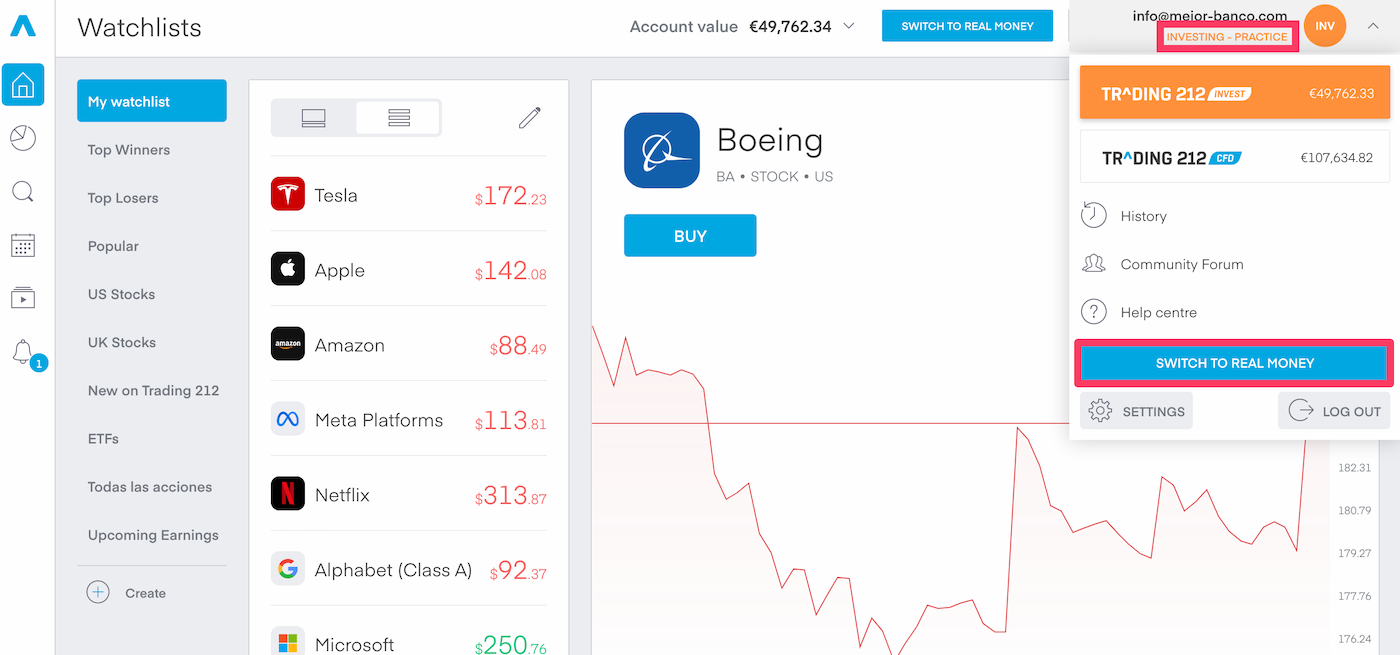This screenshot has height=655, width=1400.
Task: Switch to the list view layout toggle
Action: [398, 118]
